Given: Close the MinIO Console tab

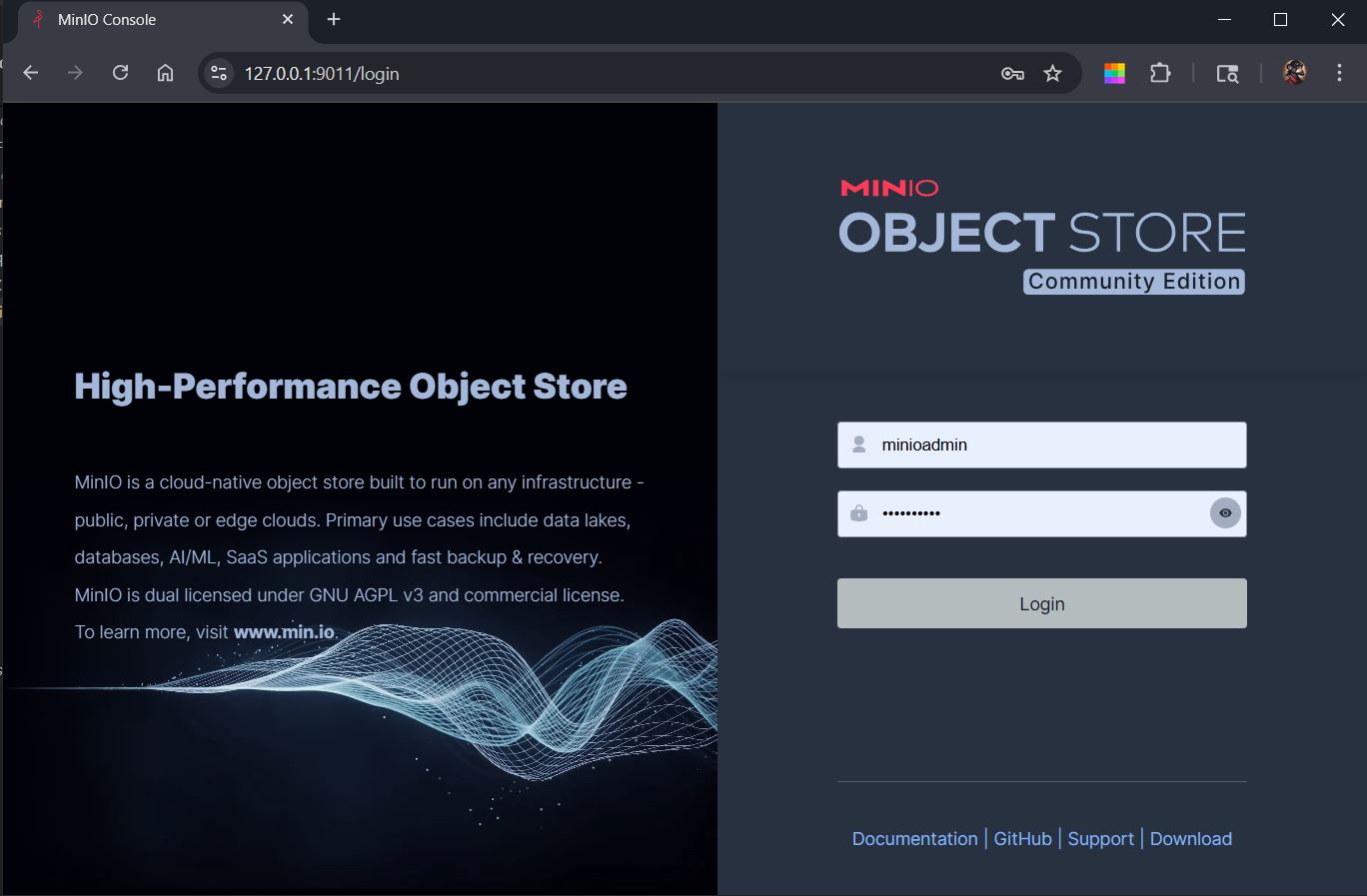Looking at the screenshot, I should [288, 19].
